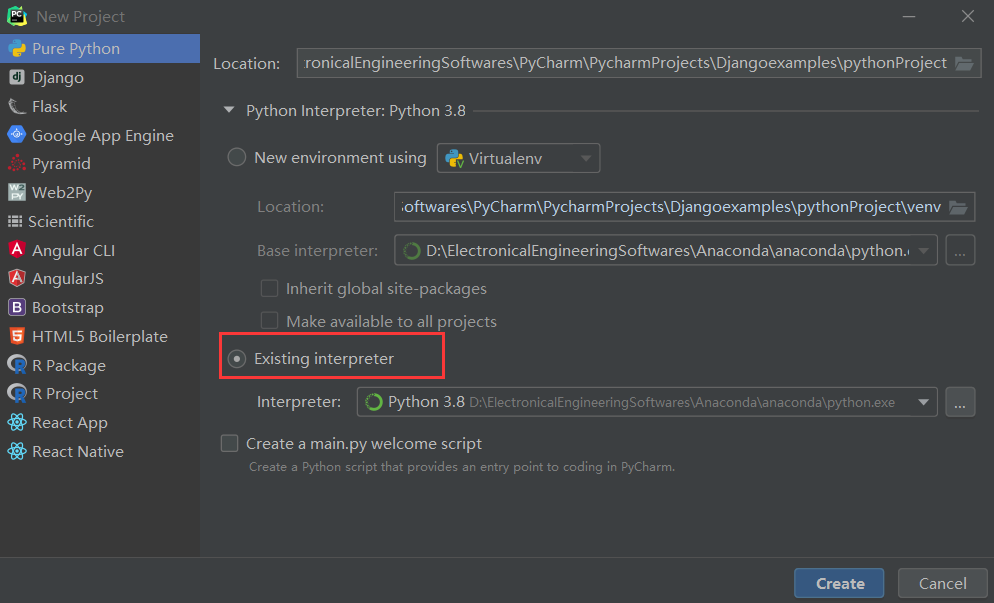Open the Virtualenv environment dropdown

coord(518,158)
